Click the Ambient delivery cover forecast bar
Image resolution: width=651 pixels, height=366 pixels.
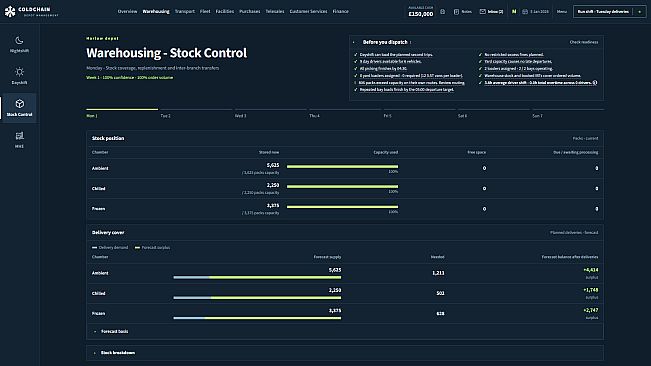click(257, 278)
